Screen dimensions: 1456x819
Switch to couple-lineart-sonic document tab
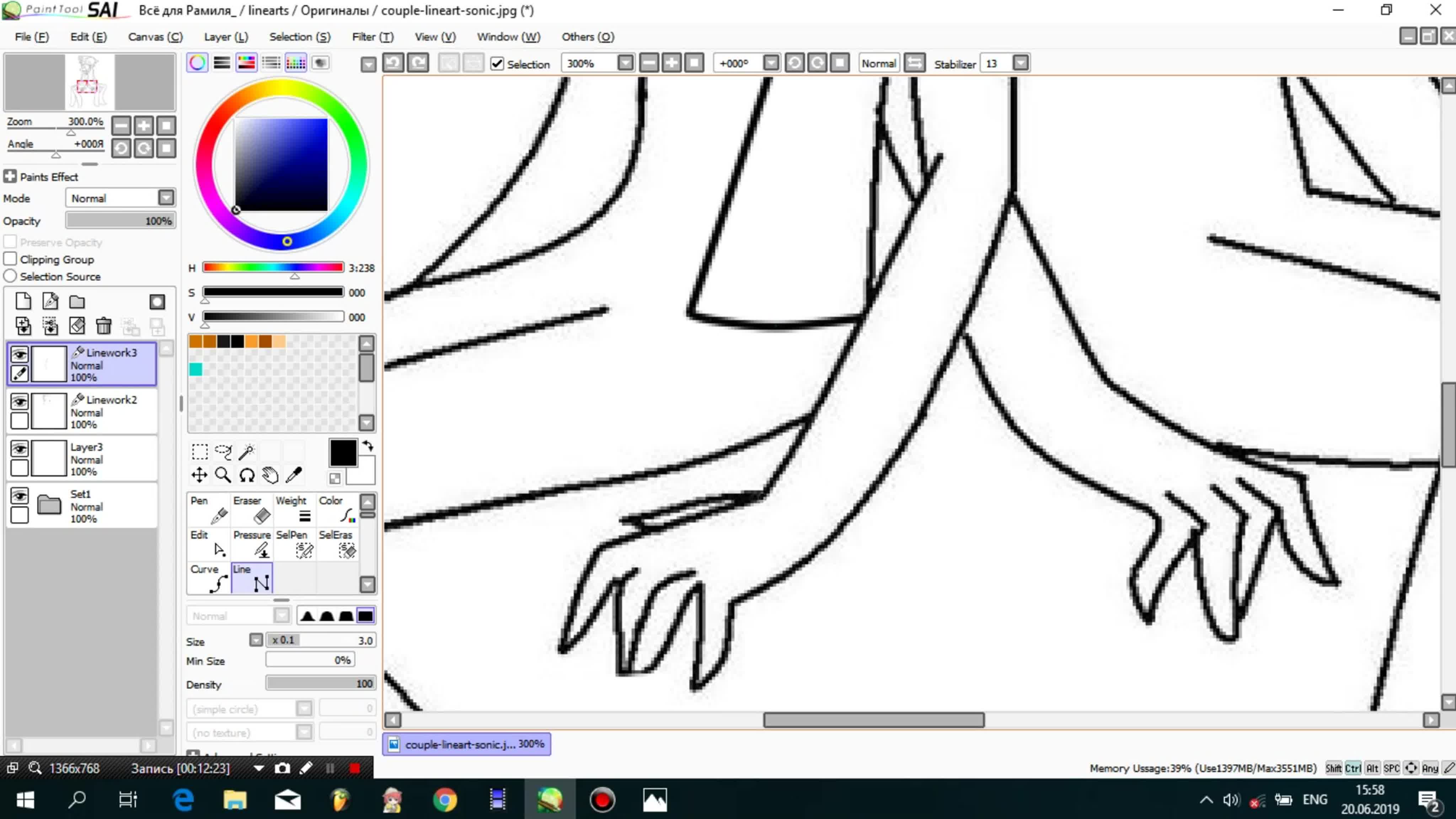tap(467, 744)
